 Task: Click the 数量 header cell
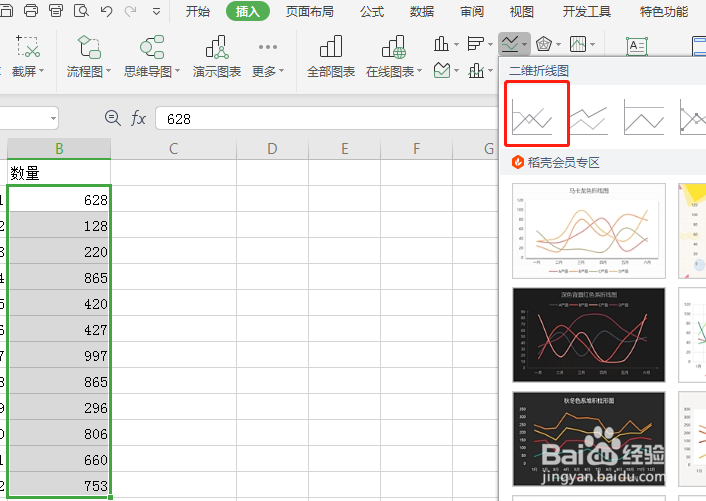pos(59,172)
